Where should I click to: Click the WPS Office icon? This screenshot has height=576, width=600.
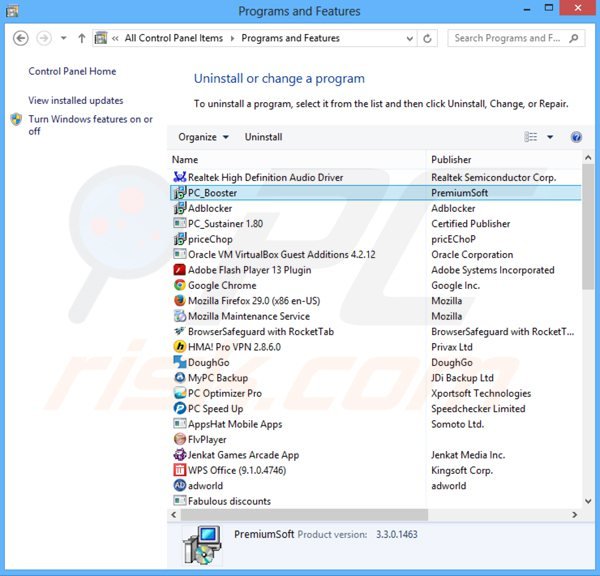(x=179, y=470)
